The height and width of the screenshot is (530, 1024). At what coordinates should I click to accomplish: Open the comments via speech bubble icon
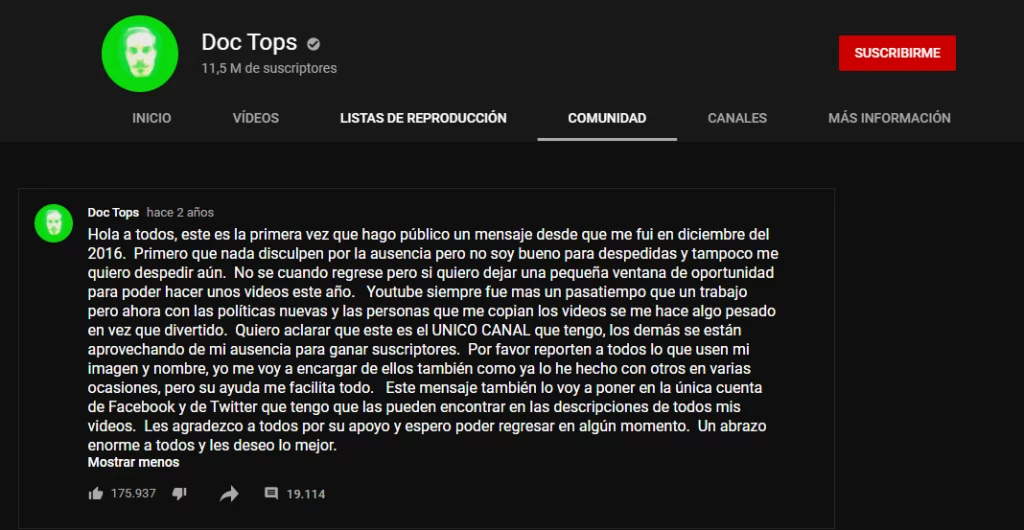(x=271, y=493)
